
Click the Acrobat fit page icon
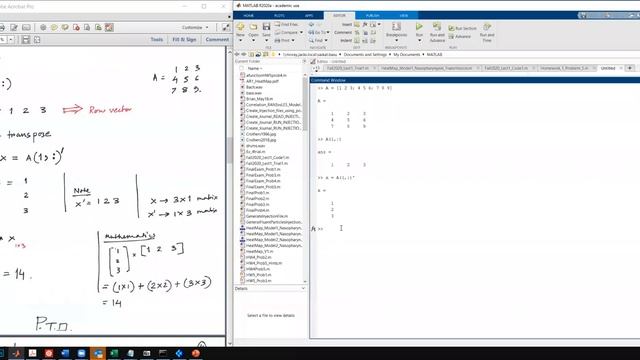click(37, 40)
